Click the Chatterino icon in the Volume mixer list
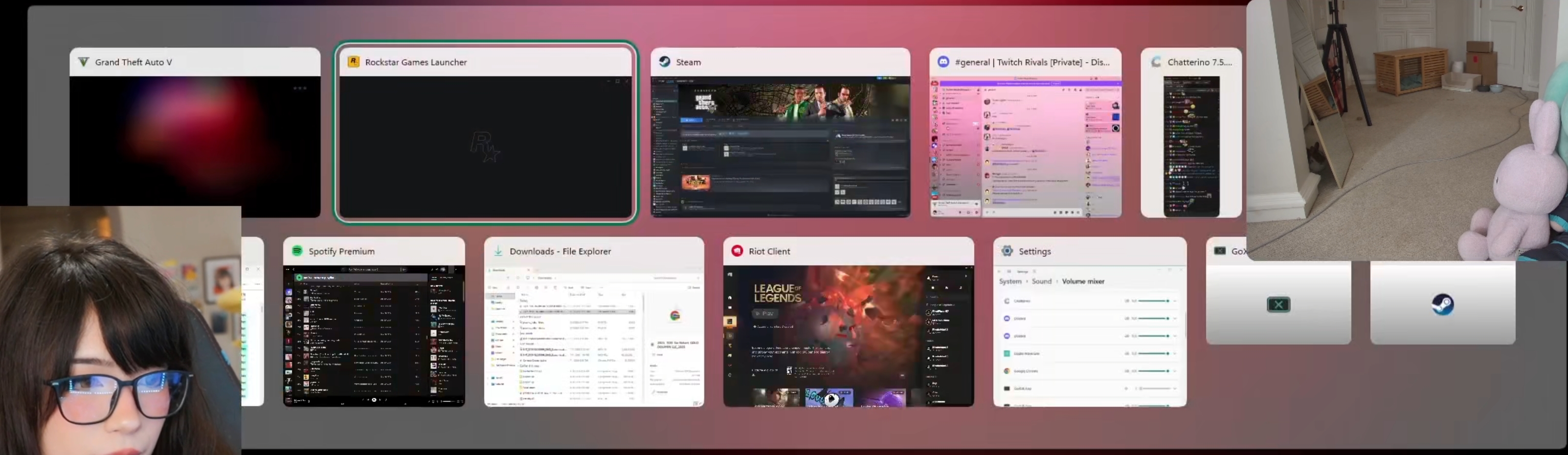Image resolution: width=1568 pixels, height=455 pixels. pos(1007,301)
